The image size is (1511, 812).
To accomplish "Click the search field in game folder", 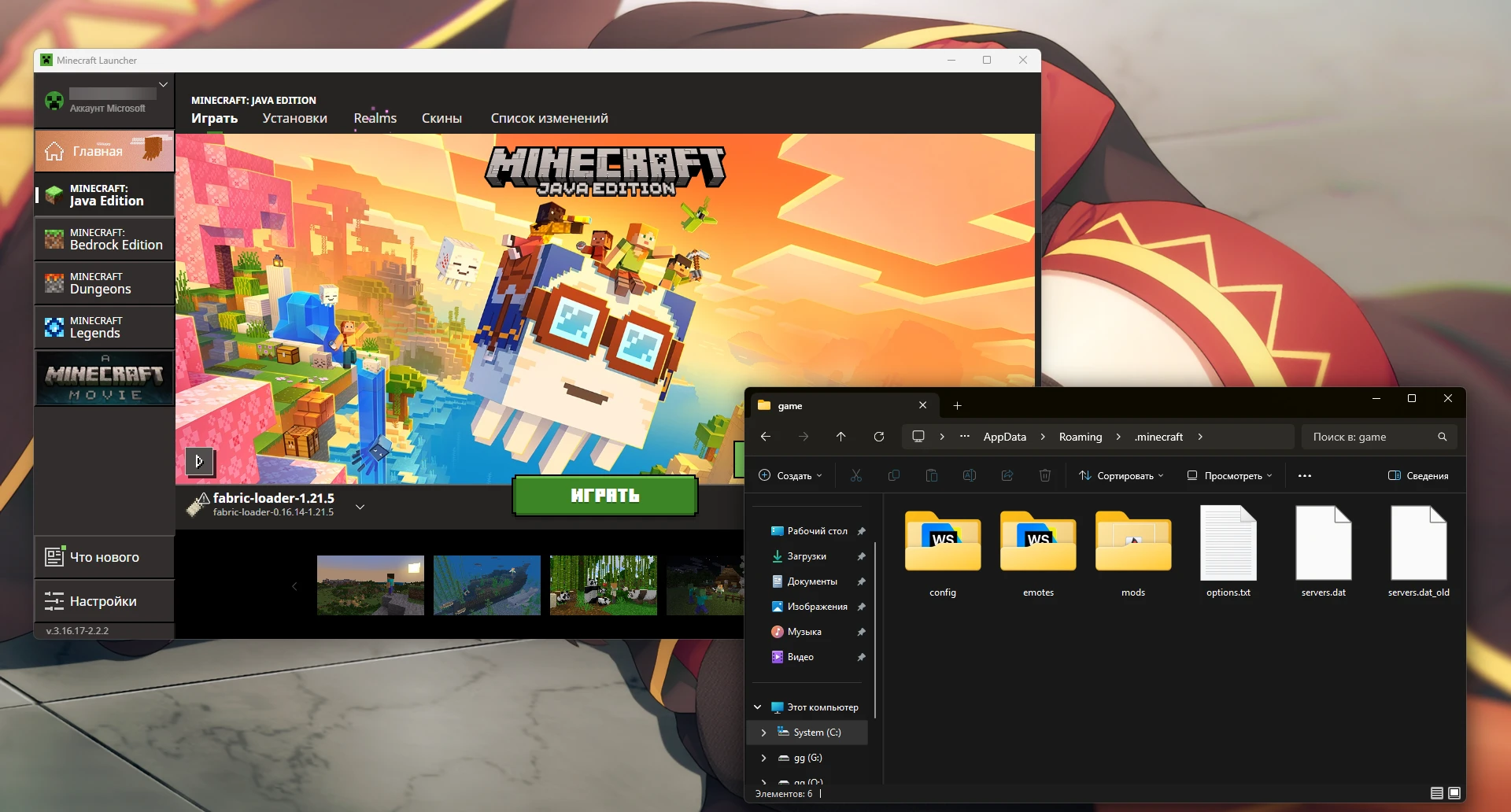I will pyautogui.click(x=1371, y=437).
